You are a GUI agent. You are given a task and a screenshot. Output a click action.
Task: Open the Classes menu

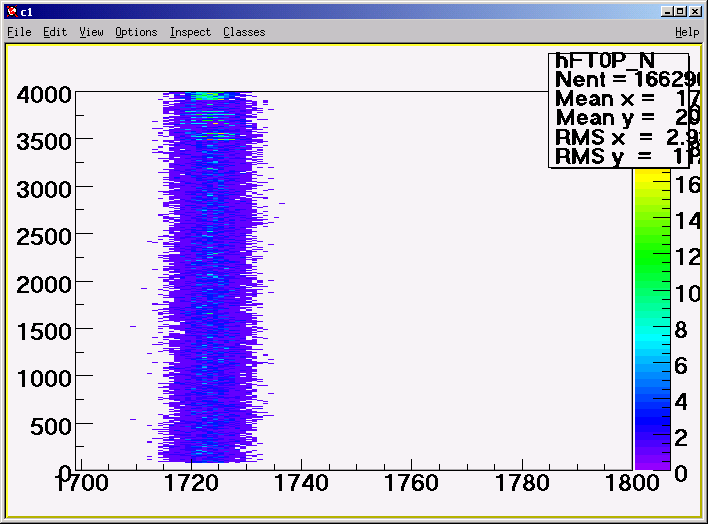coord(244,32)
